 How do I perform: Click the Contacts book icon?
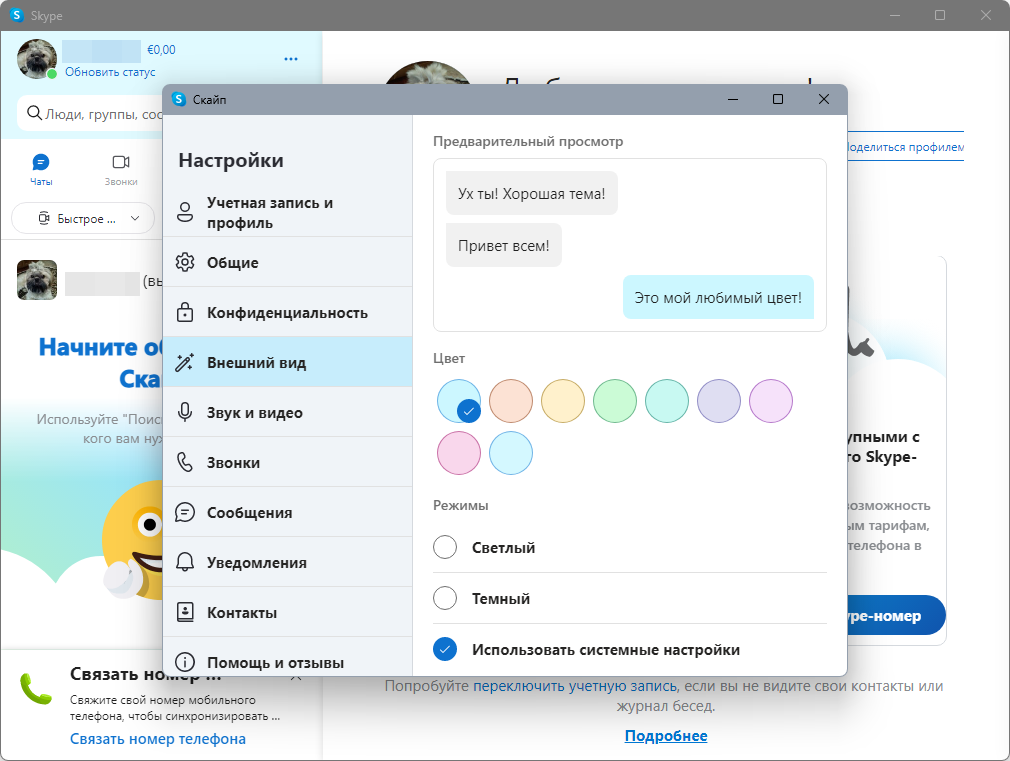click(185, 612)
